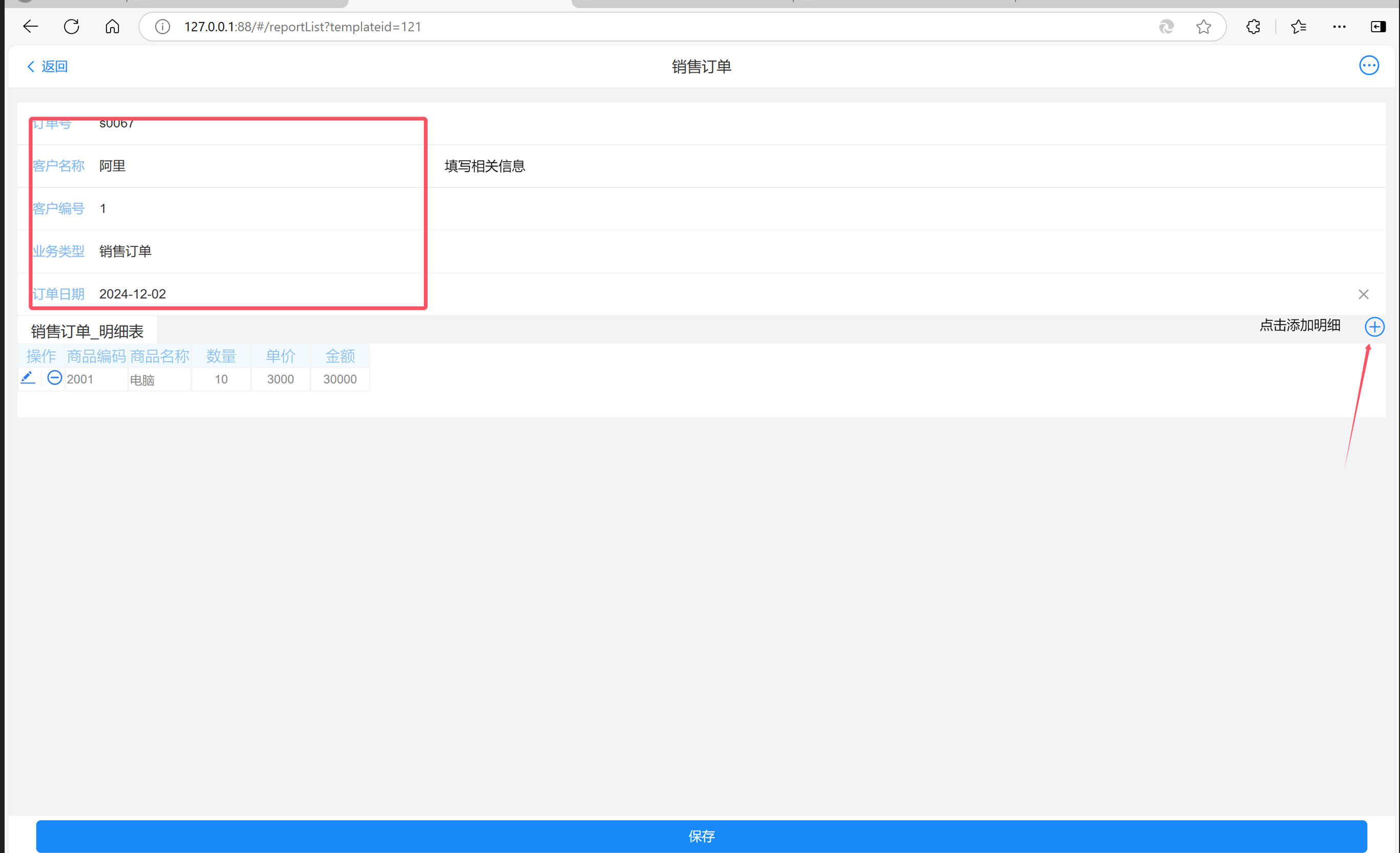Open the 订单日期 date field
Image resolution: width=1400 pixels, height=853 pixels.
coord(133,294)
